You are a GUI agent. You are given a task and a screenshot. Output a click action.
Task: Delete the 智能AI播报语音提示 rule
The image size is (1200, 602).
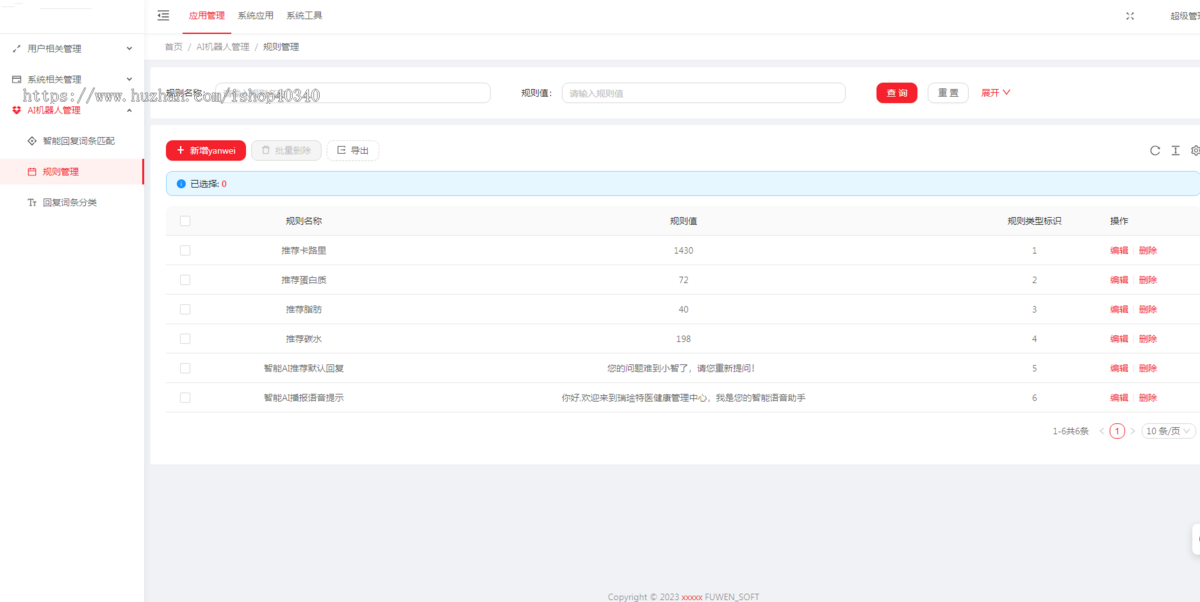1148,398
